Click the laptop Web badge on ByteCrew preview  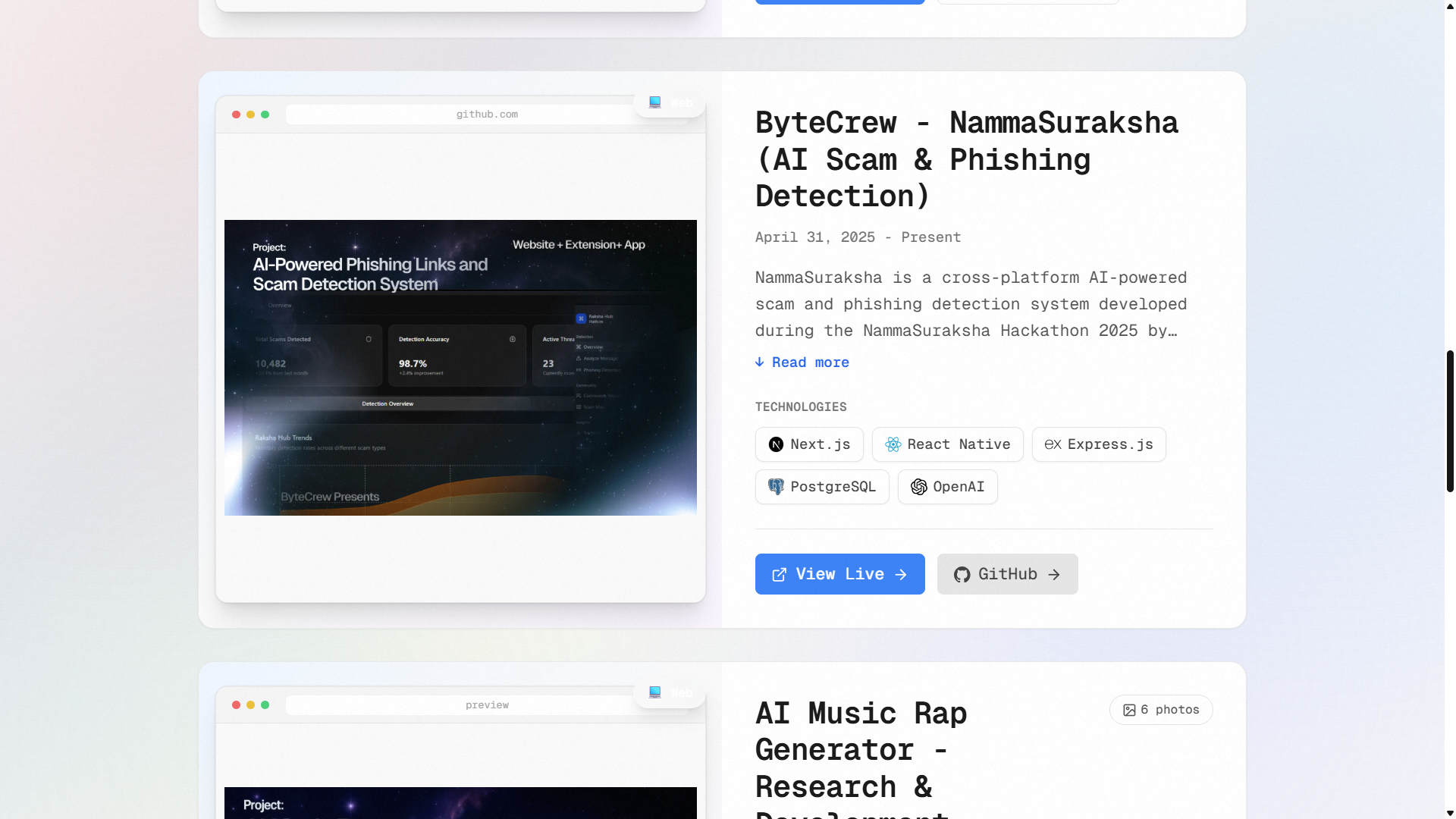(670, 102)
